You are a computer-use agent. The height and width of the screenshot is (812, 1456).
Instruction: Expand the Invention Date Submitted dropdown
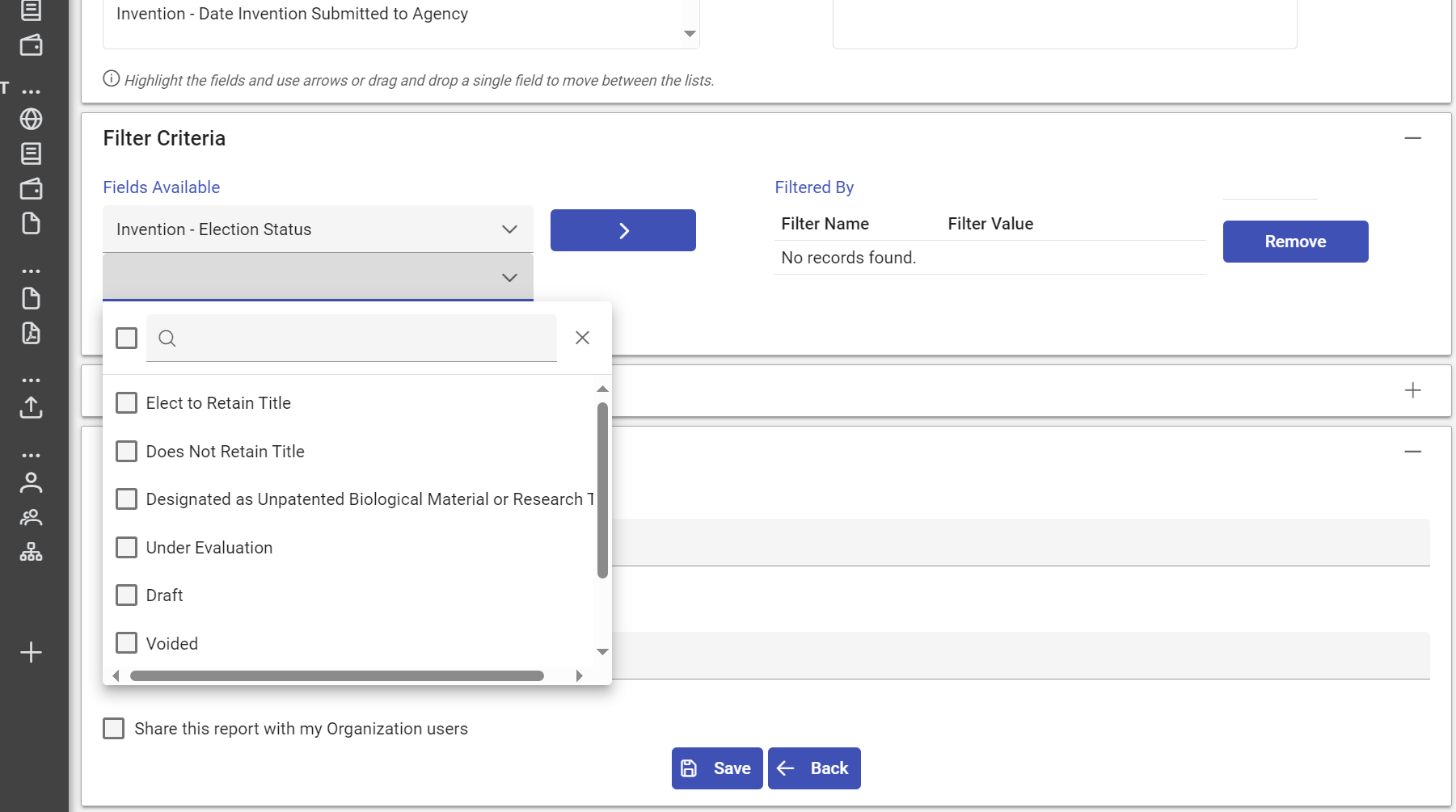coord(689,32)
